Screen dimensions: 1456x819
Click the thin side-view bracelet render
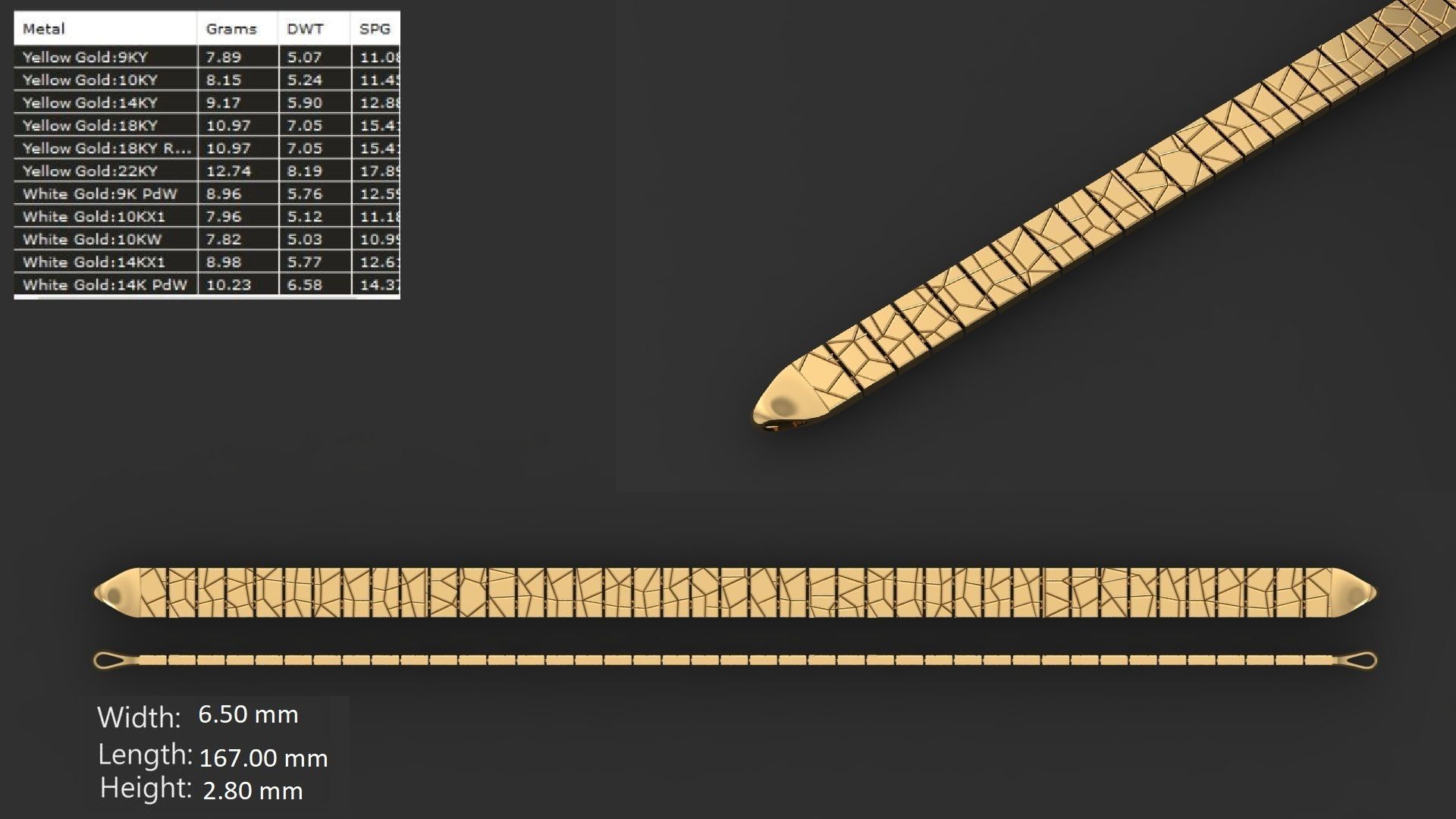coord(734,661)
